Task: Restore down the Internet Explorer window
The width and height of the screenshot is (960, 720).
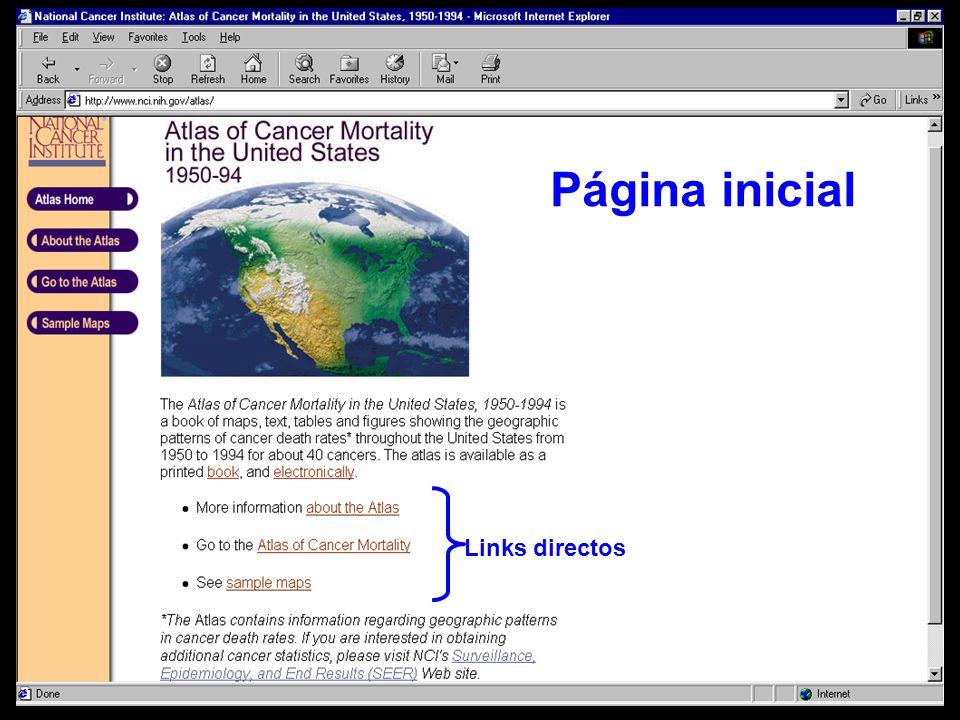Action: [x=918, y=17]
